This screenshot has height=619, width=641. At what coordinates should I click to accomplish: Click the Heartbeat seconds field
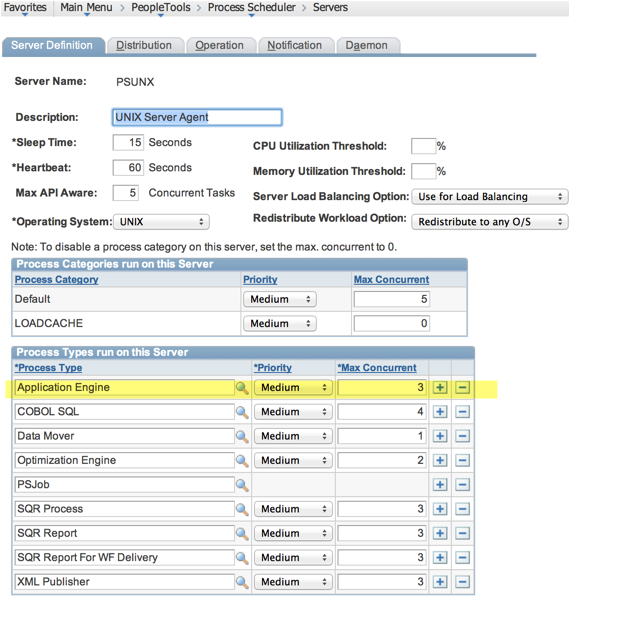click(x=128, y=168)
